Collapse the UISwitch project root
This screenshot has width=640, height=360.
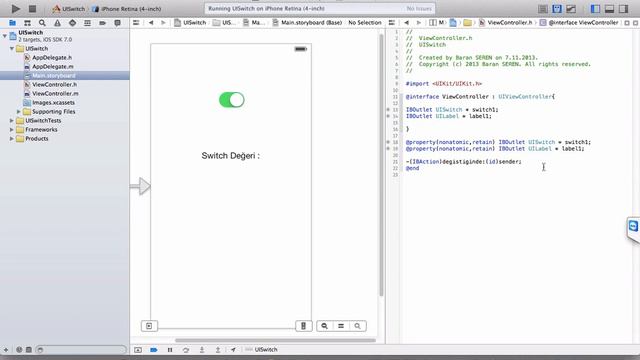point(4,36)
